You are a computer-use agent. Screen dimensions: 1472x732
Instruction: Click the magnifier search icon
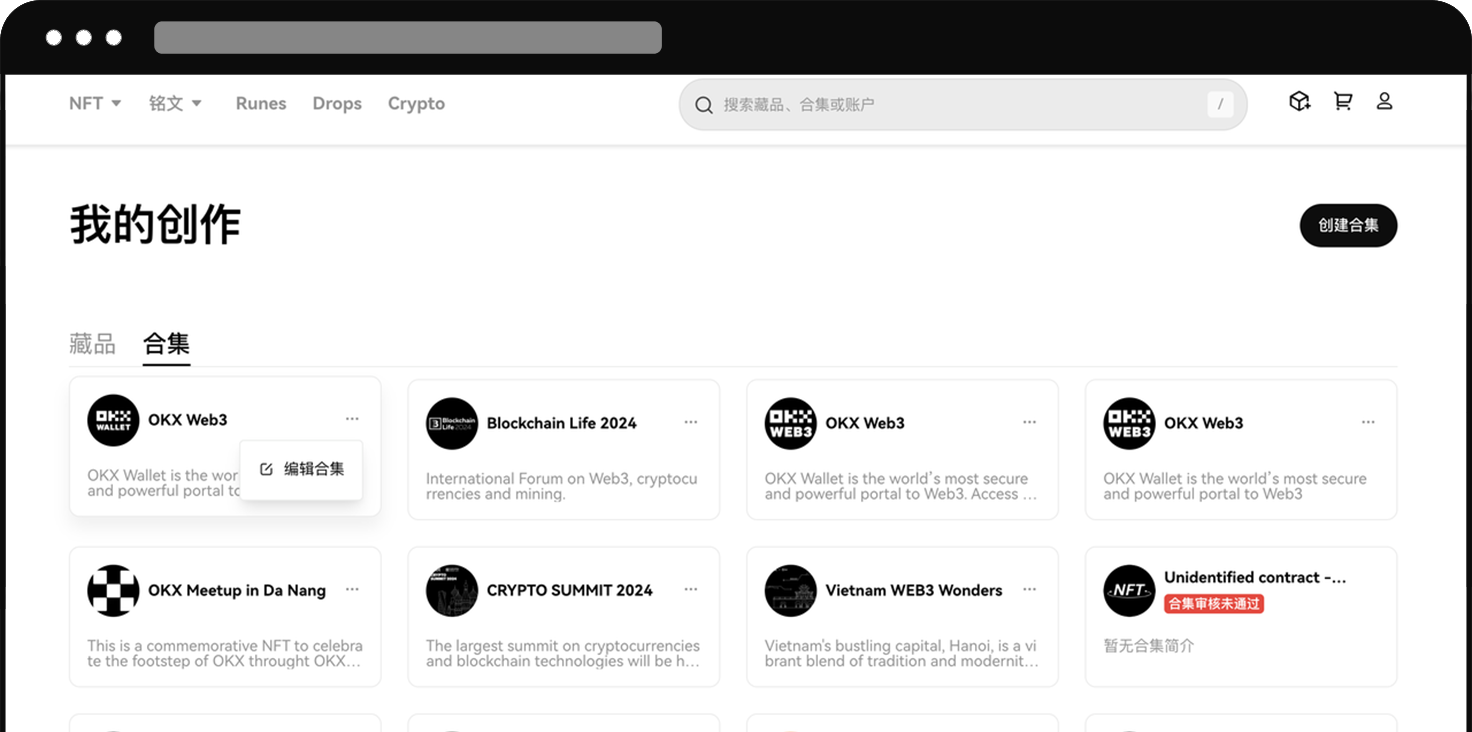point(704,105)
